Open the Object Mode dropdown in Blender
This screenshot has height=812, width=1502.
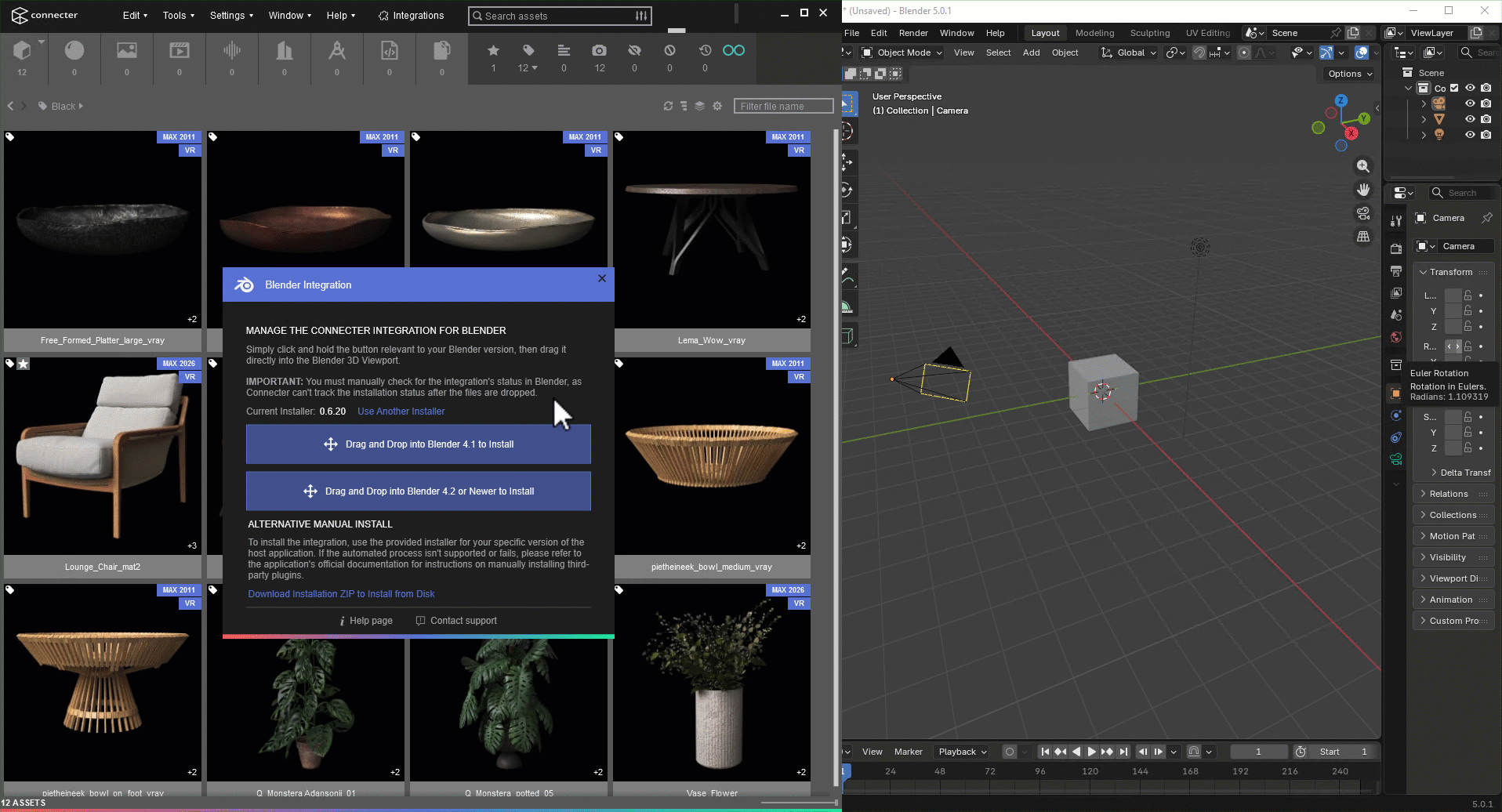coord(902,53)
